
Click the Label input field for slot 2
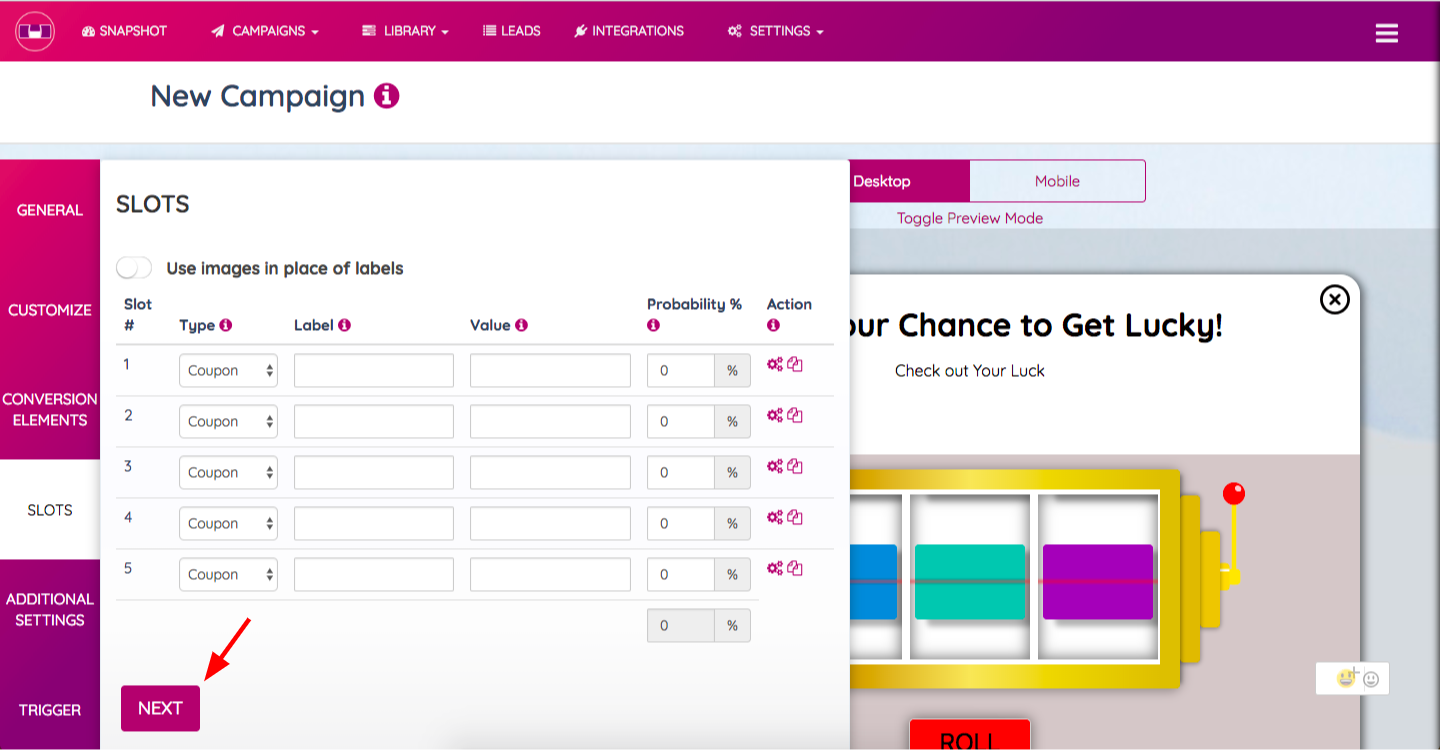coord(374,421)
